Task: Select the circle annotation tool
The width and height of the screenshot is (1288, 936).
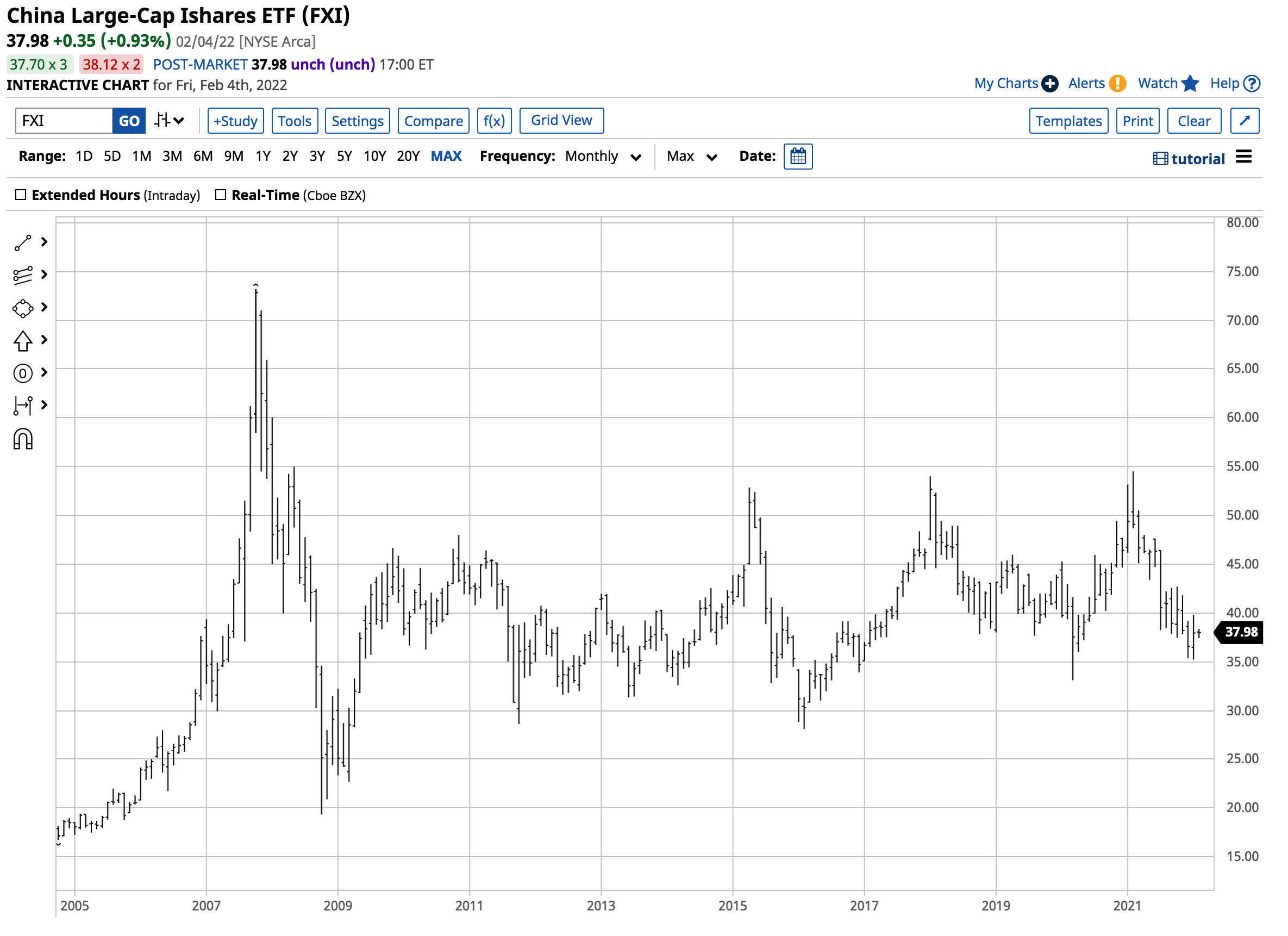Action: (x=23, y=373)
